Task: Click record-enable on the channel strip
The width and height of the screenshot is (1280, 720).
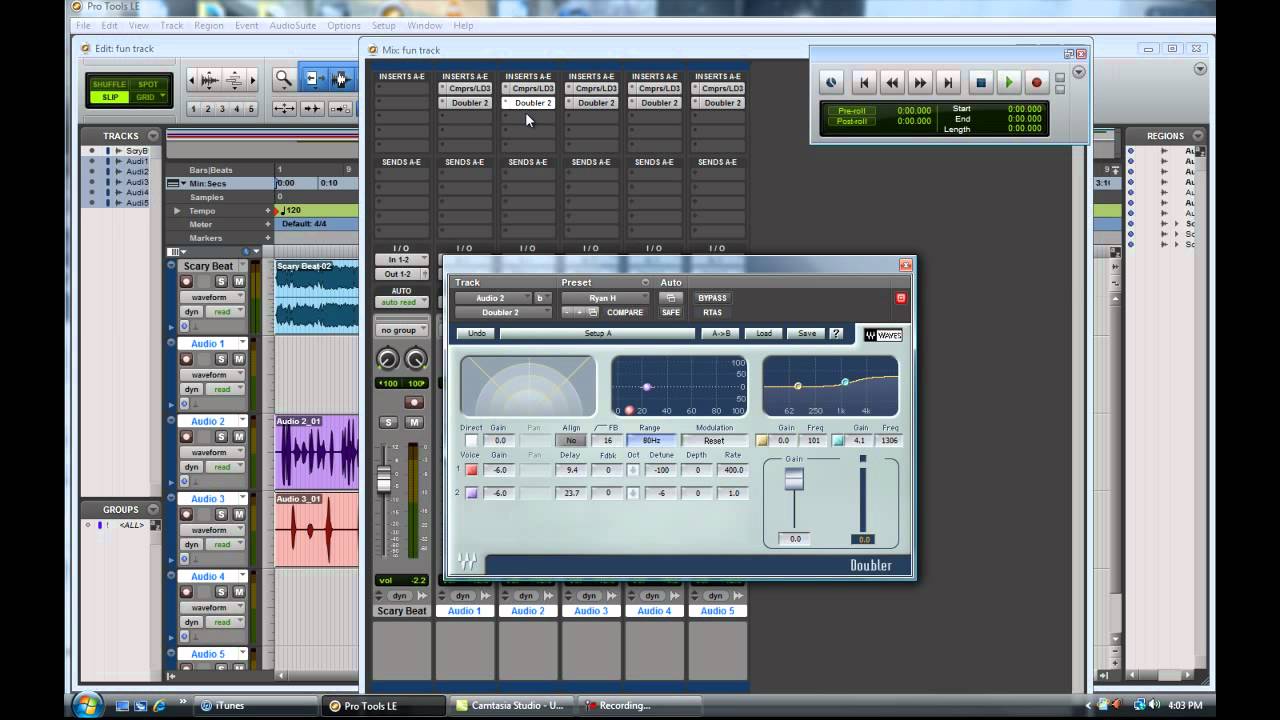Action: (414, 402)
